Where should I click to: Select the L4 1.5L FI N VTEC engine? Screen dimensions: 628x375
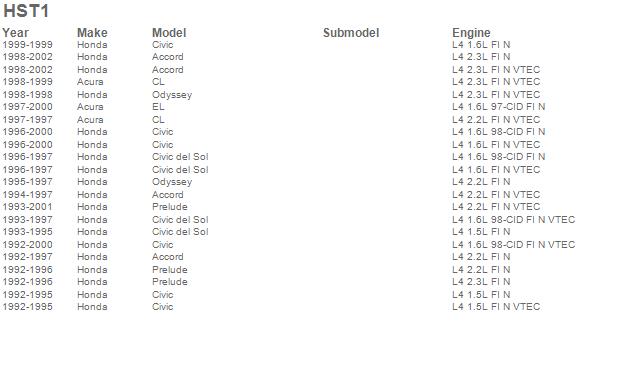(496, 307)
